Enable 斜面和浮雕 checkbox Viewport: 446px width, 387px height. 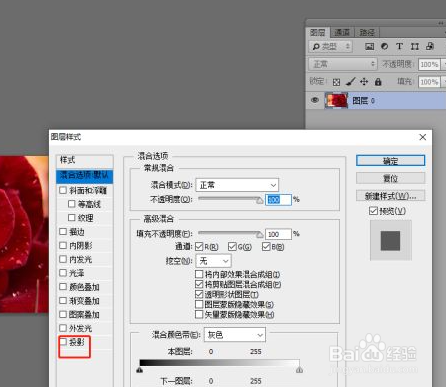(63, 190)
